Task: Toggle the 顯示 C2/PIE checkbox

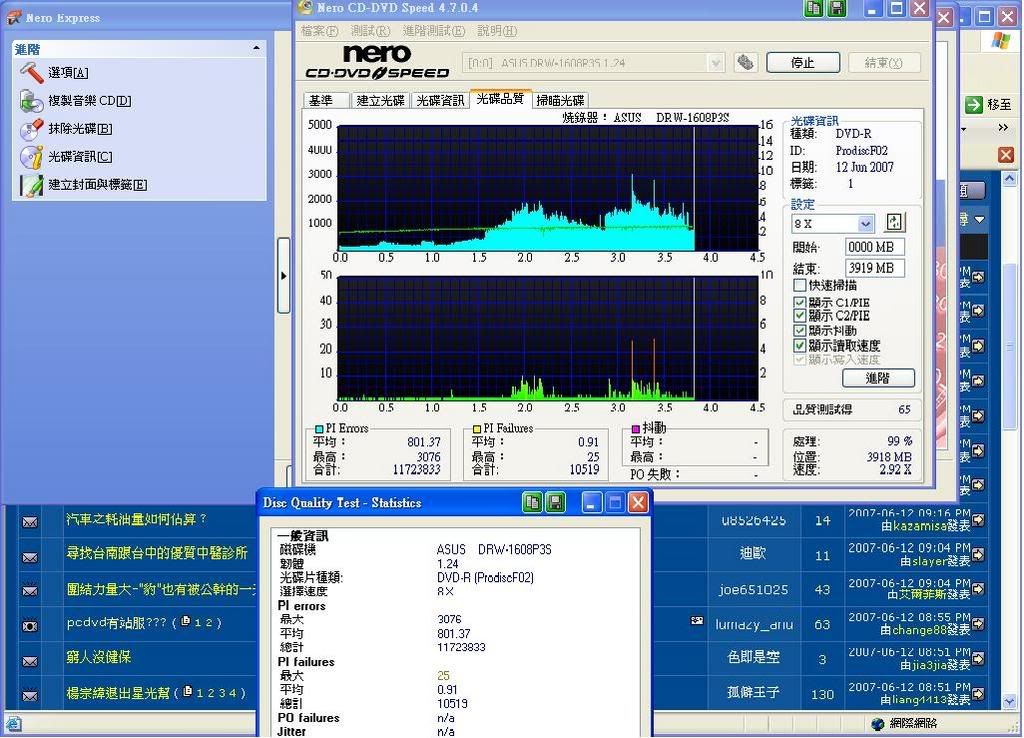Action: tap(799, 316)
